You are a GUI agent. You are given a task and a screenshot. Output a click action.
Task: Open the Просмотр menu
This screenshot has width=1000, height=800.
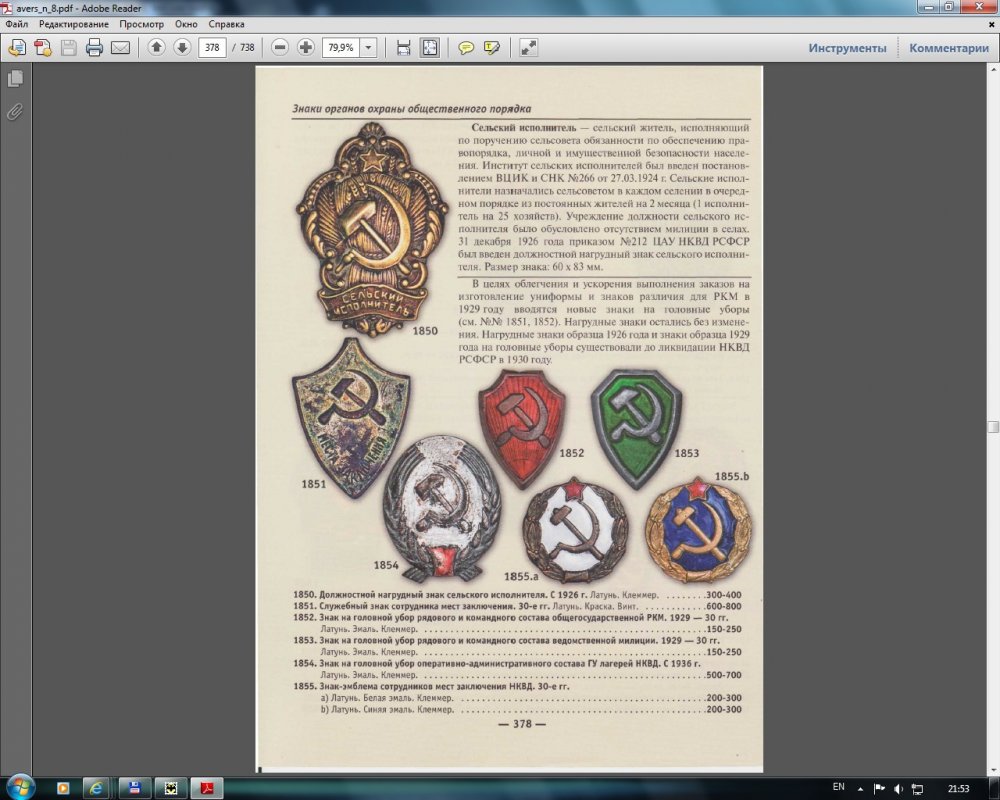(x=141, y=22)
